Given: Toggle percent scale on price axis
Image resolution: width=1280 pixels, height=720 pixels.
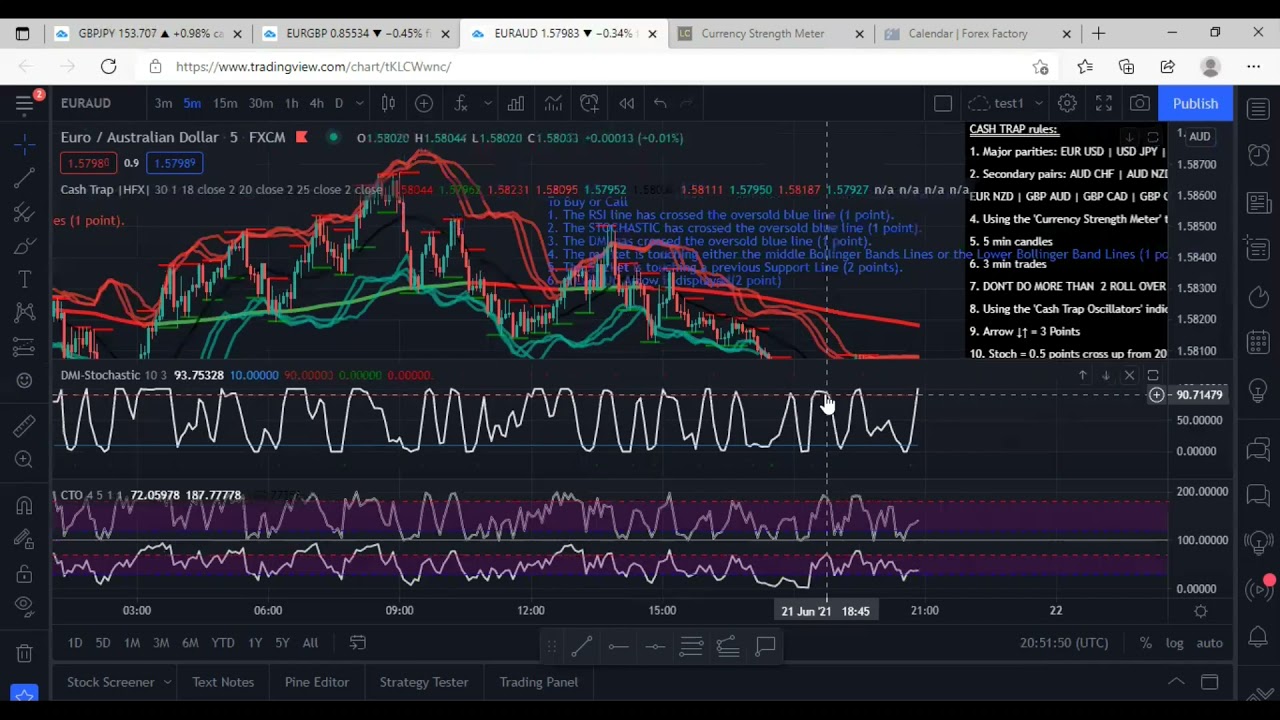Looking at the screenshot, I should 1146,643.
